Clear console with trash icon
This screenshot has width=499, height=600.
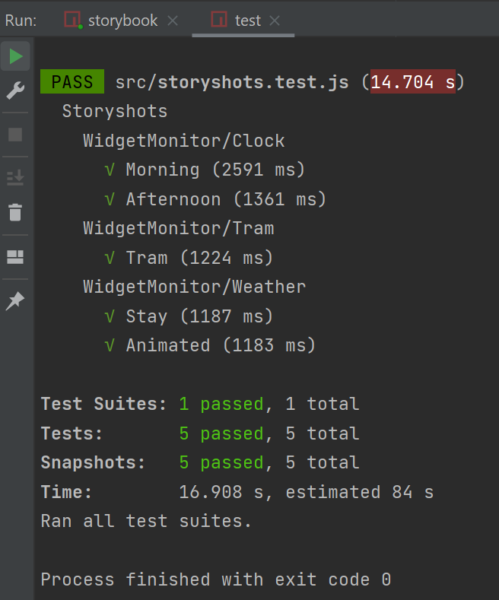tap(15, 212)
